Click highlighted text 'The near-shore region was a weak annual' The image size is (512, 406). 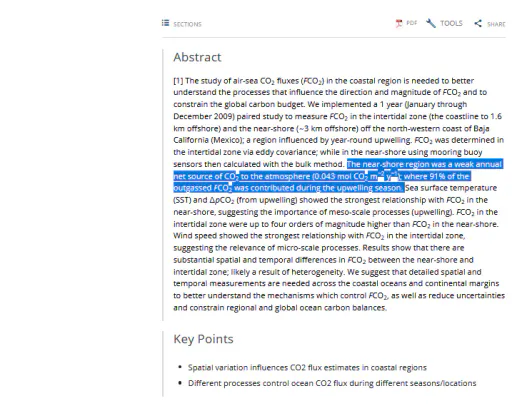[x=424, y=164]
